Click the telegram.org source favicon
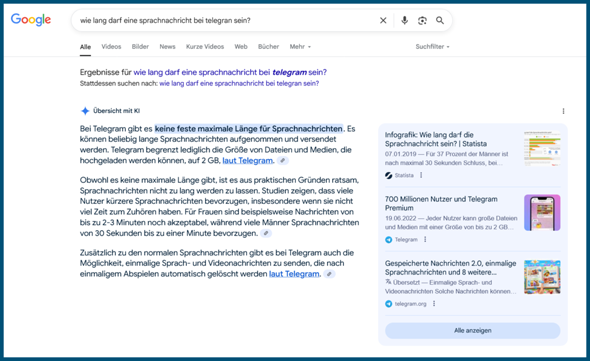590x361 pixels. [389, 304]
